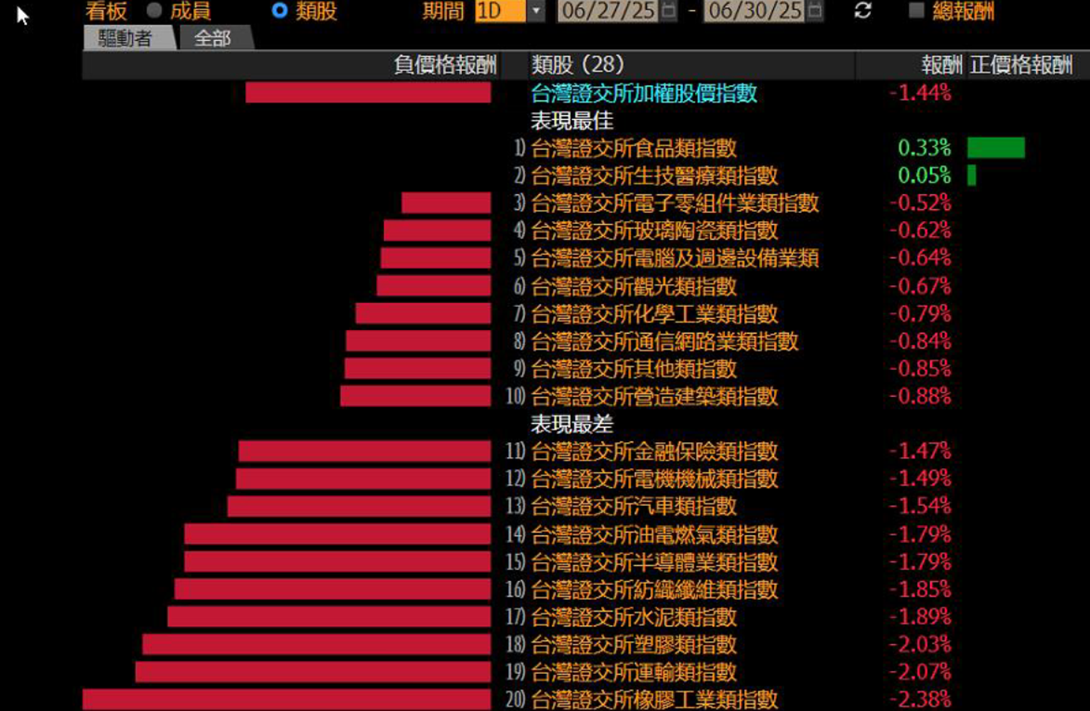
Task: Open 台灣證交所電機機械類指數
Action: click(x=654, y=479)
